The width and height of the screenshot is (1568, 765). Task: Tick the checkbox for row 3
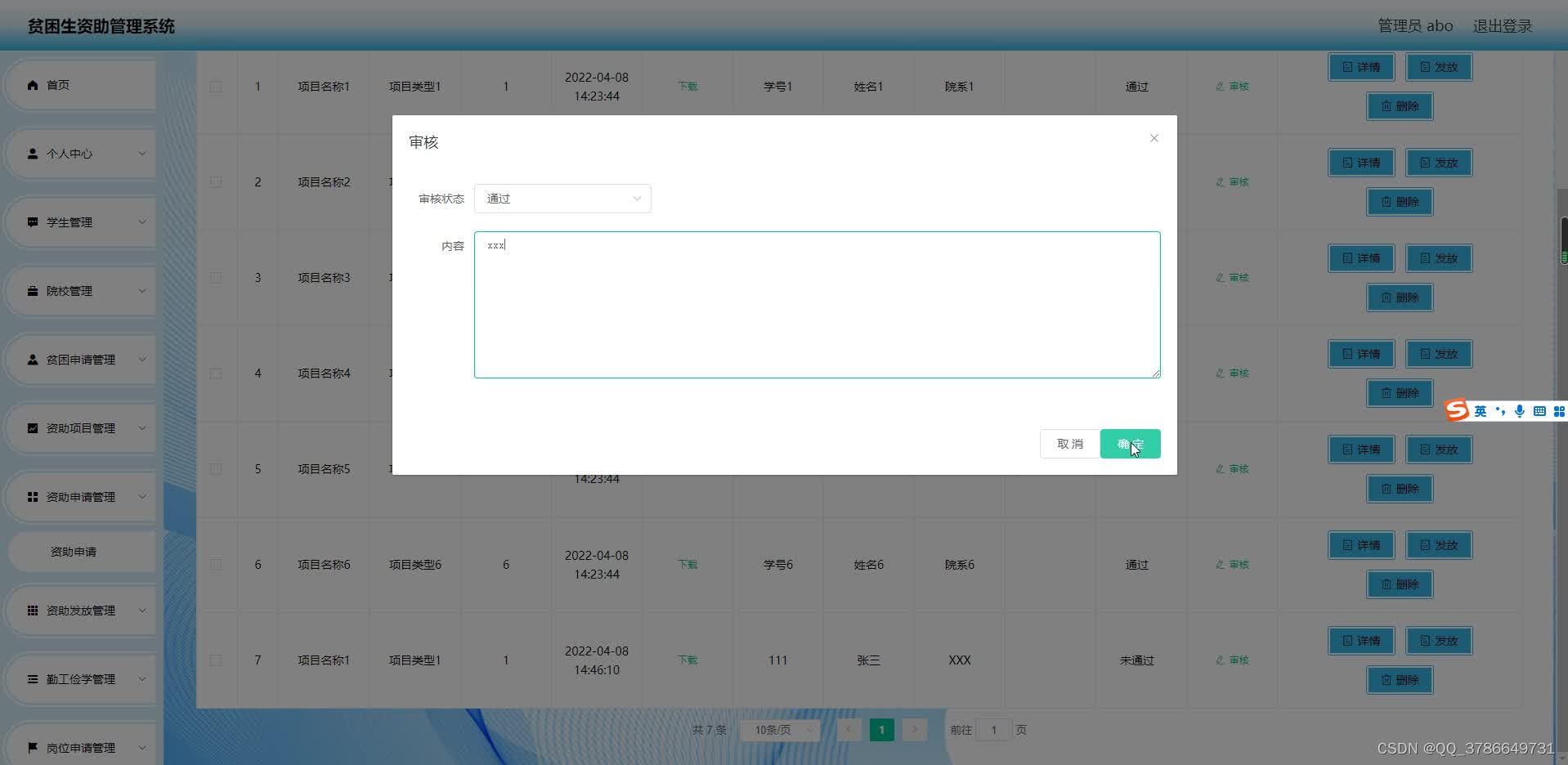216,278
